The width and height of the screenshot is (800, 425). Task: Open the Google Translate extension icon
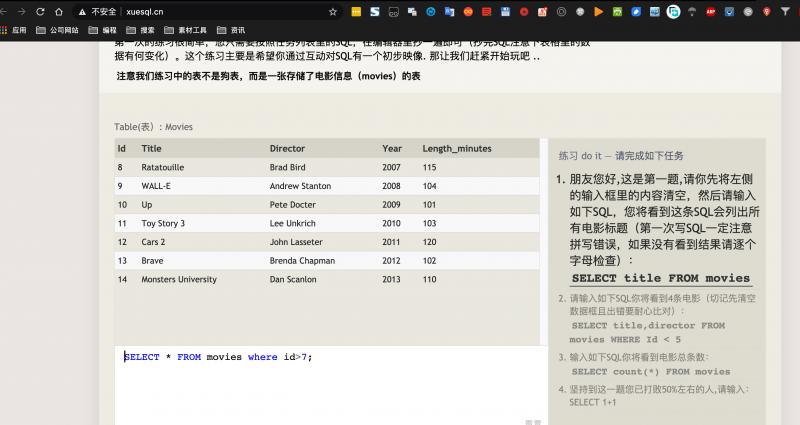449,11
